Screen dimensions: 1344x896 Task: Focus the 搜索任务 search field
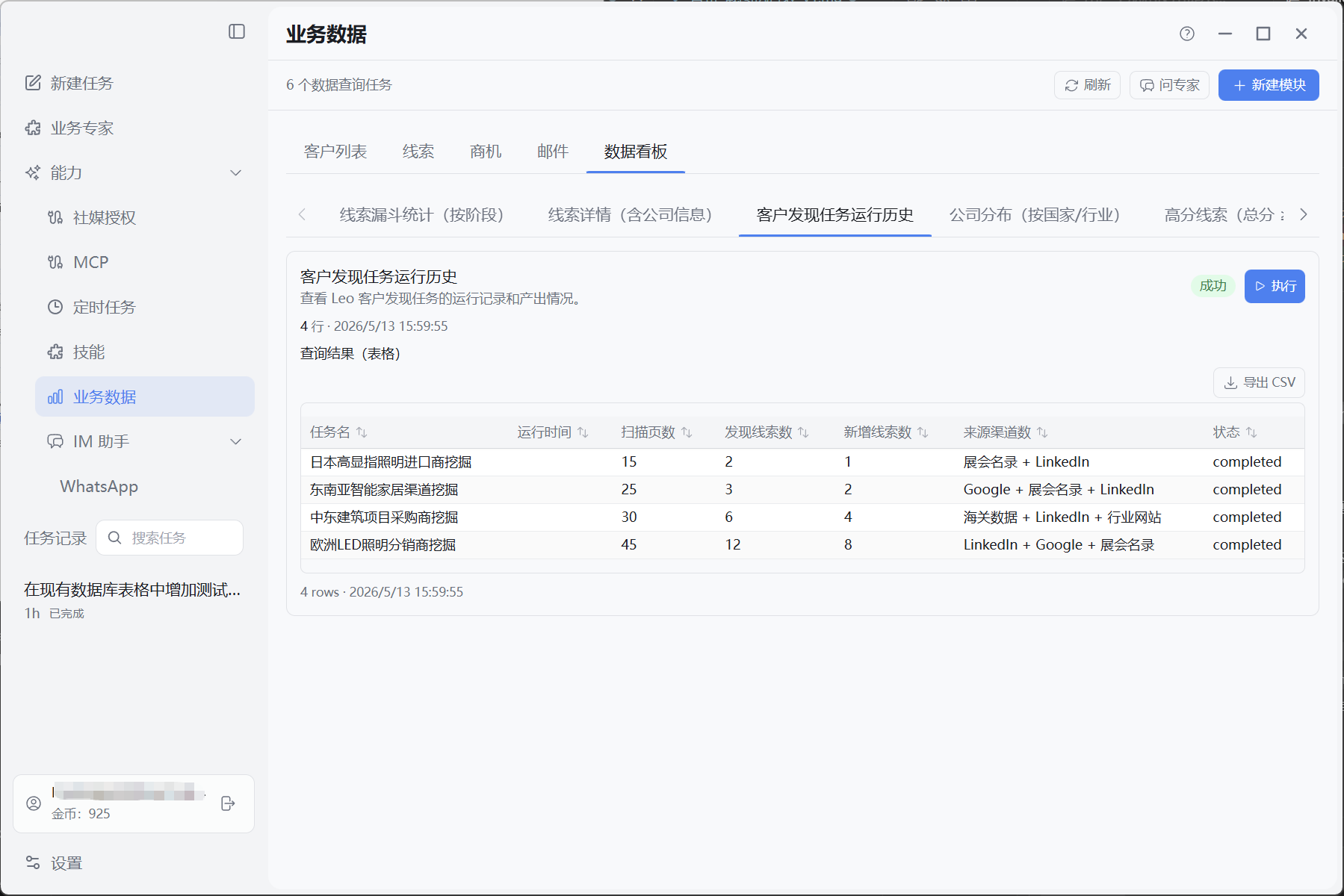point(170,538)
